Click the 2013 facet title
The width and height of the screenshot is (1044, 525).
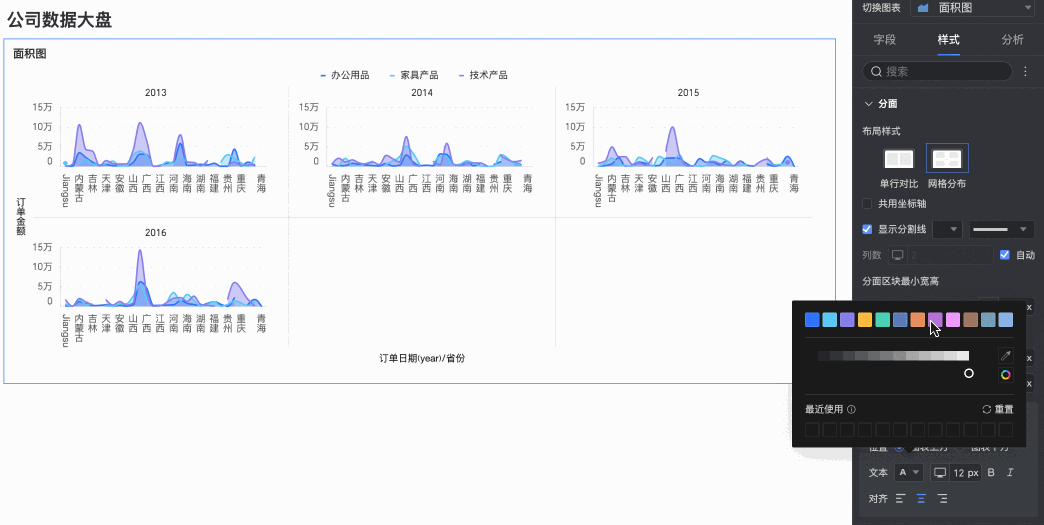[156, 93]
